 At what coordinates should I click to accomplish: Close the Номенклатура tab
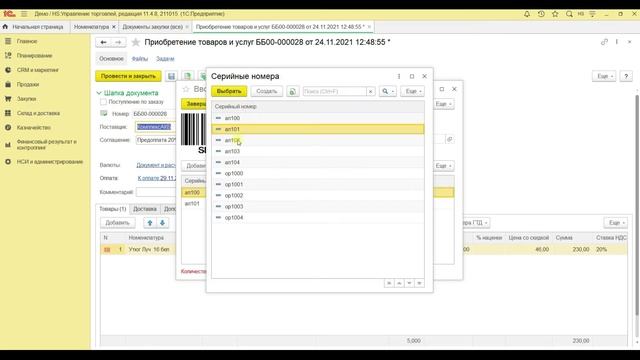pos(114,27)
